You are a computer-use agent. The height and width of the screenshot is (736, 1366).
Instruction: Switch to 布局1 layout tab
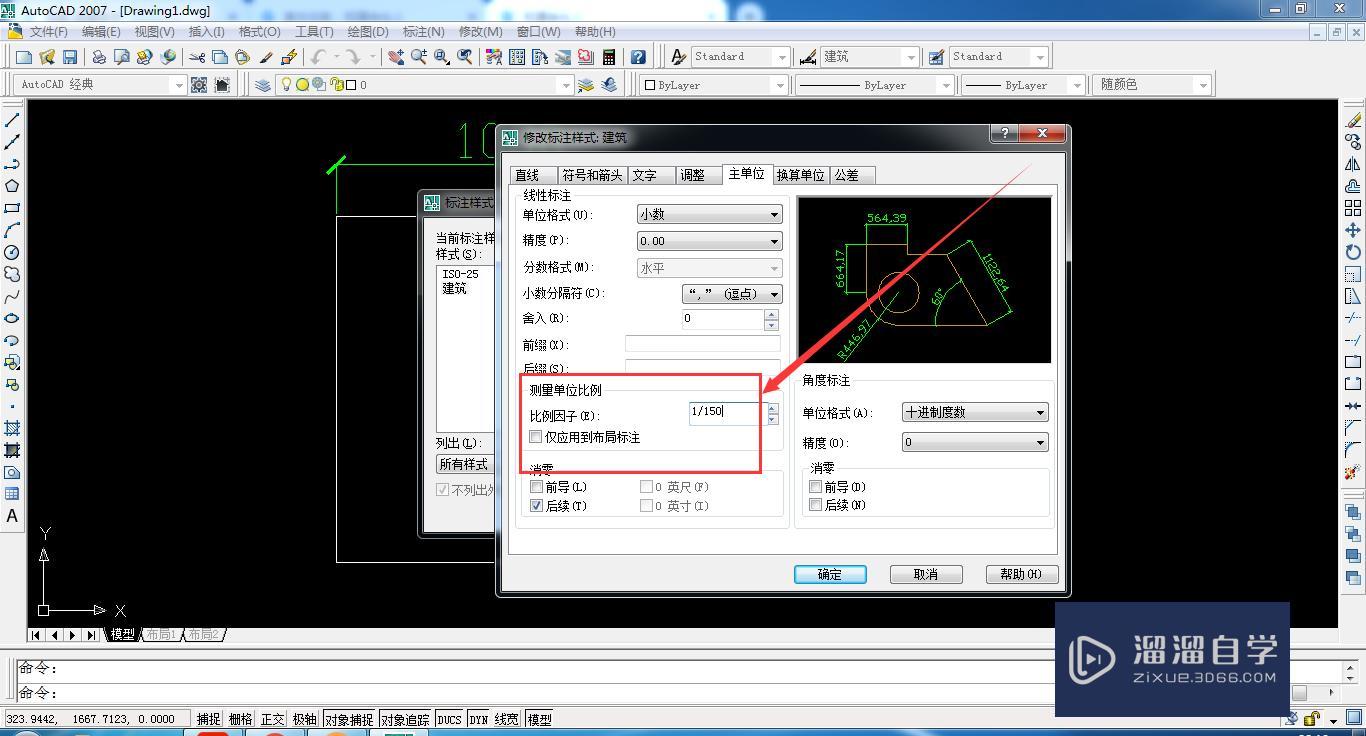click(x=161, y=634)
